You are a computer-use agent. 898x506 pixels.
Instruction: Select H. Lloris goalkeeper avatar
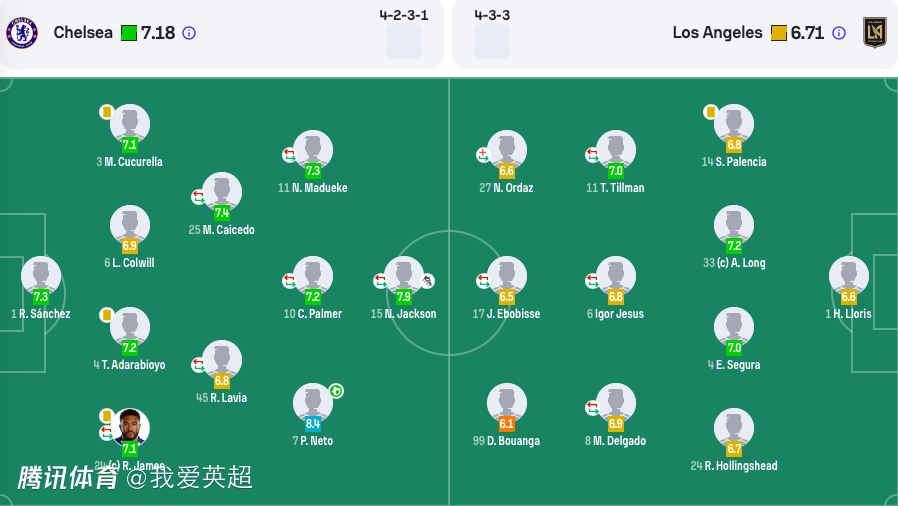[848, 276]
